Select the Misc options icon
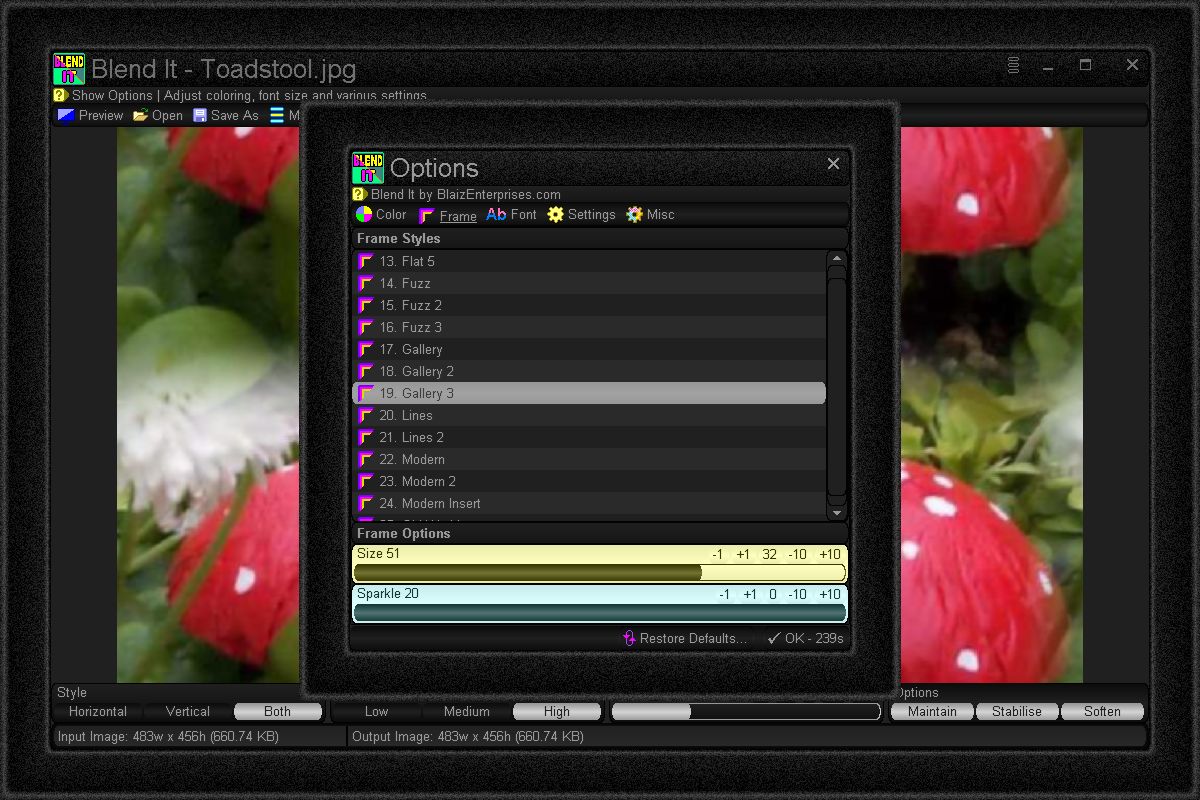Screen dimensions: 1200x800 (x=634, y=214)
